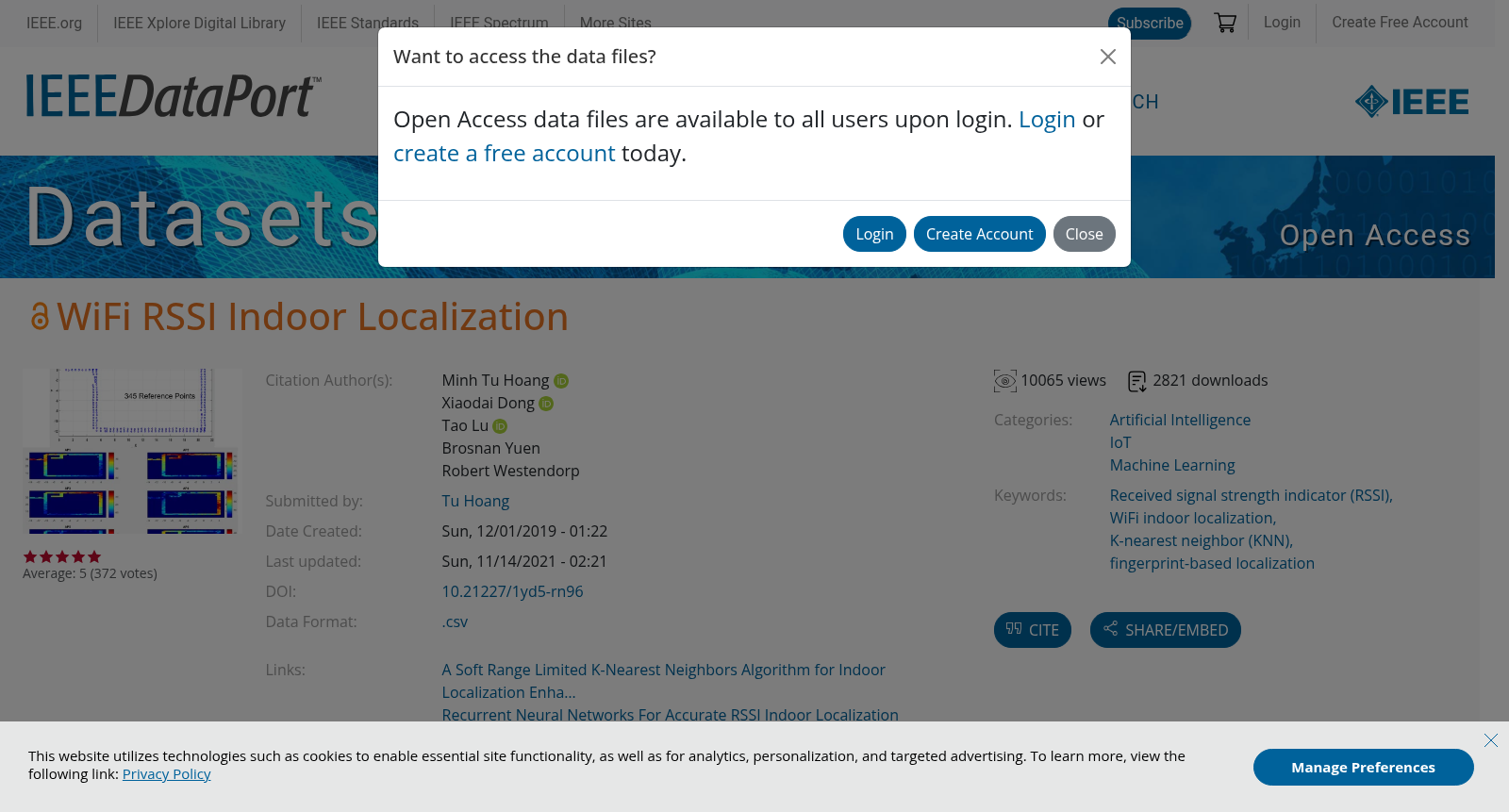Click author name Robert Westendorp
1509x812 pixels.
(x=510, y=472)
